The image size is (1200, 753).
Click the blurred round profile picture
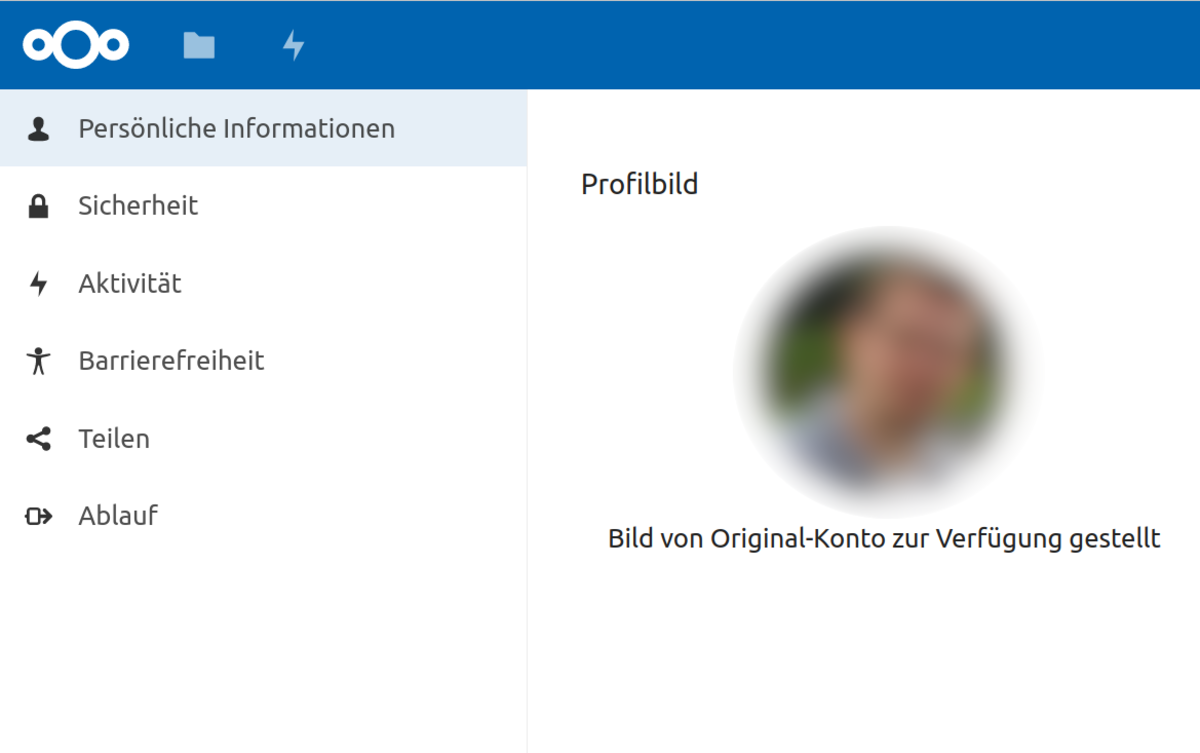pos(887,370)
